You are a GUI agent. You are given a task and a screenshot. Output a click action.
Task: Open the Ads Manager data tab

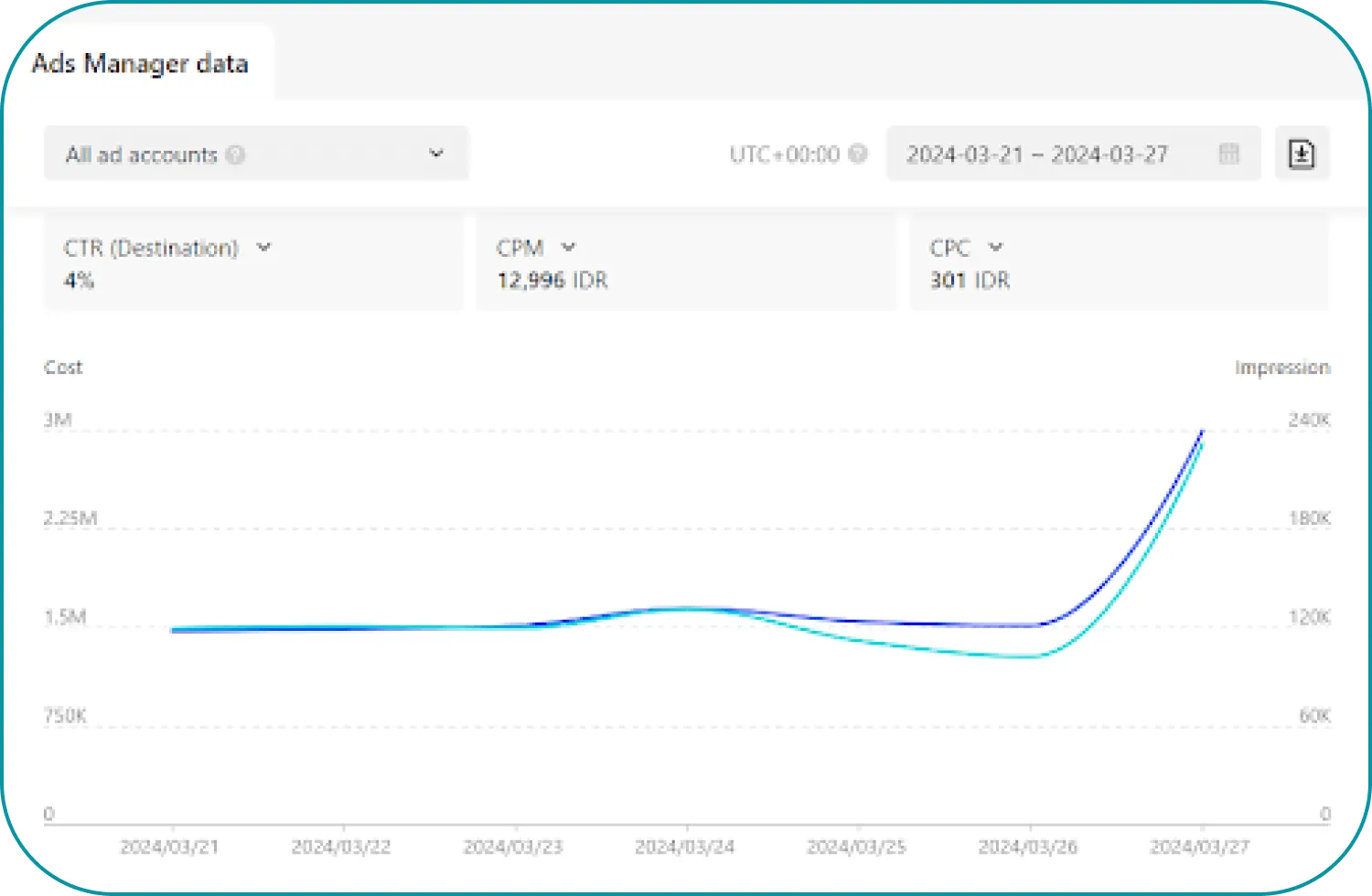click(x=140, y=63)
